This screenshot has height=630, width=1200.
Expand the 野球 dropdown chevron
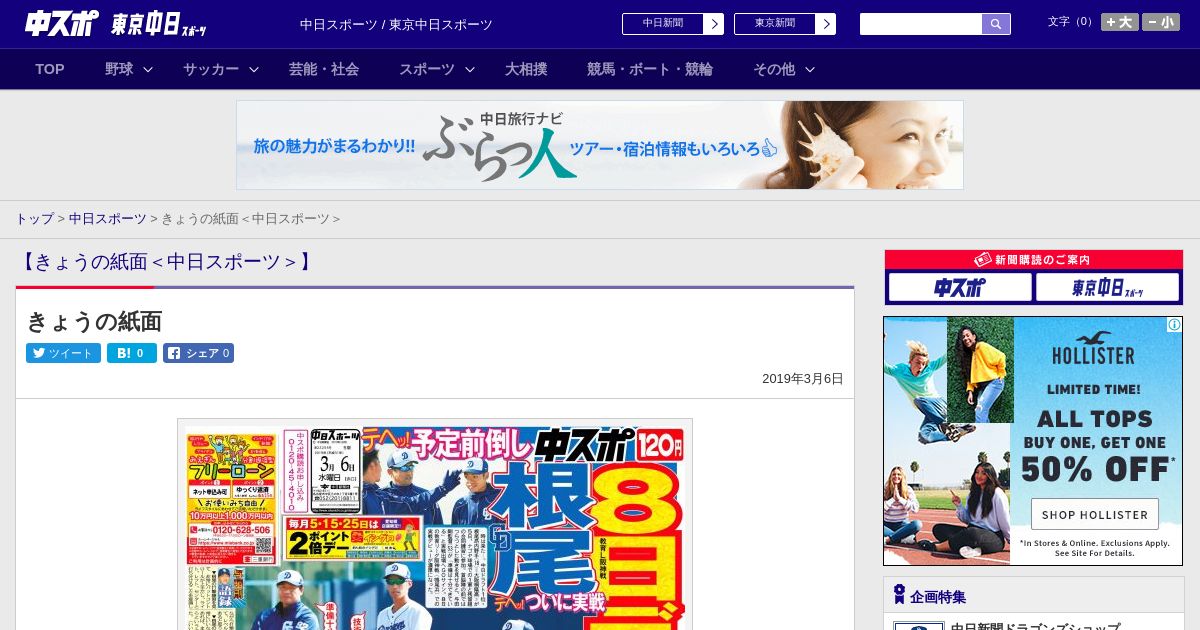pyautogui.click(x=148, y=69)
